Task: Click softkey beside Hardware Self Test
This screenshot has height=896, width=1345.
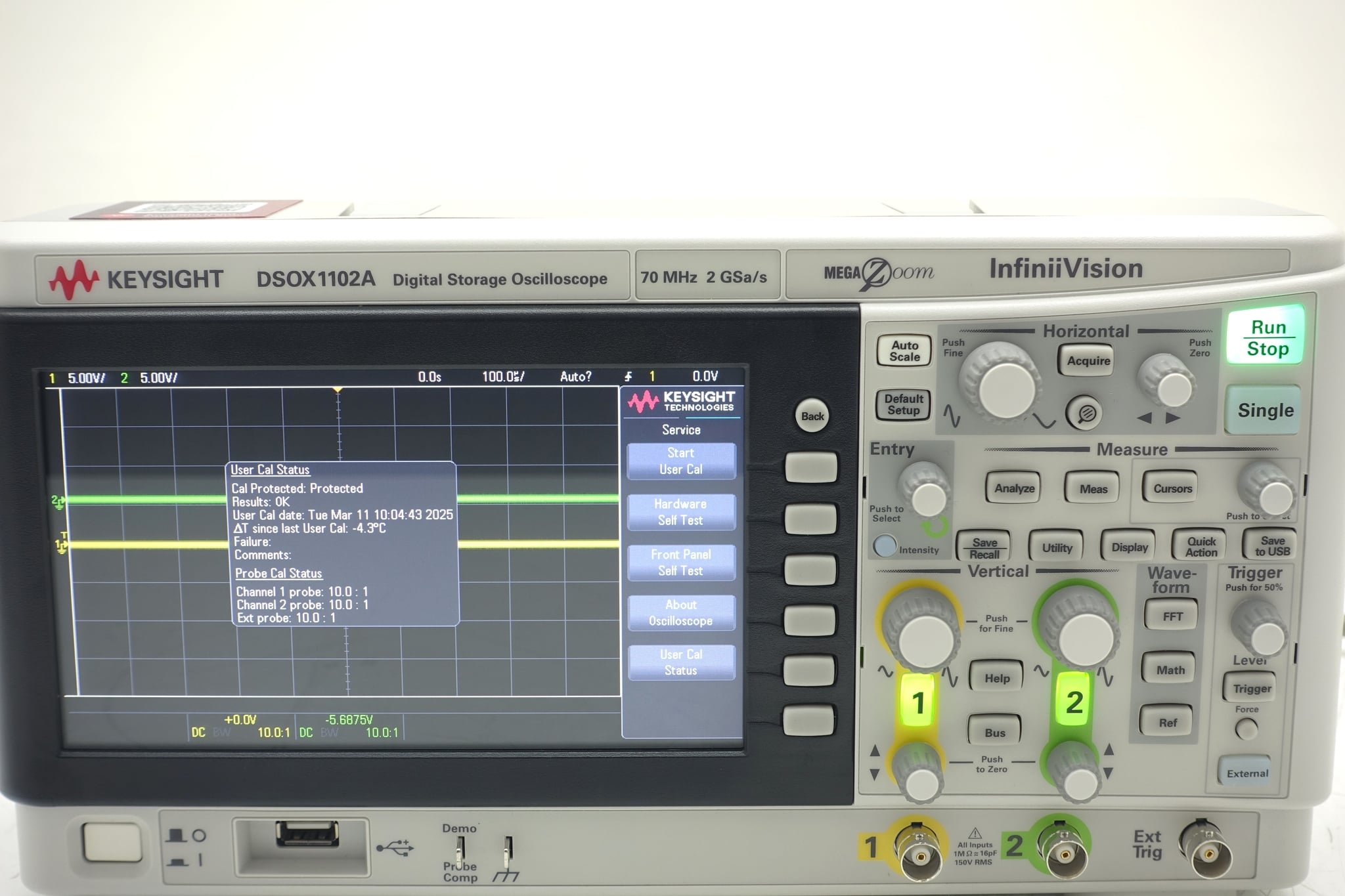Action: tap(811, 519)
